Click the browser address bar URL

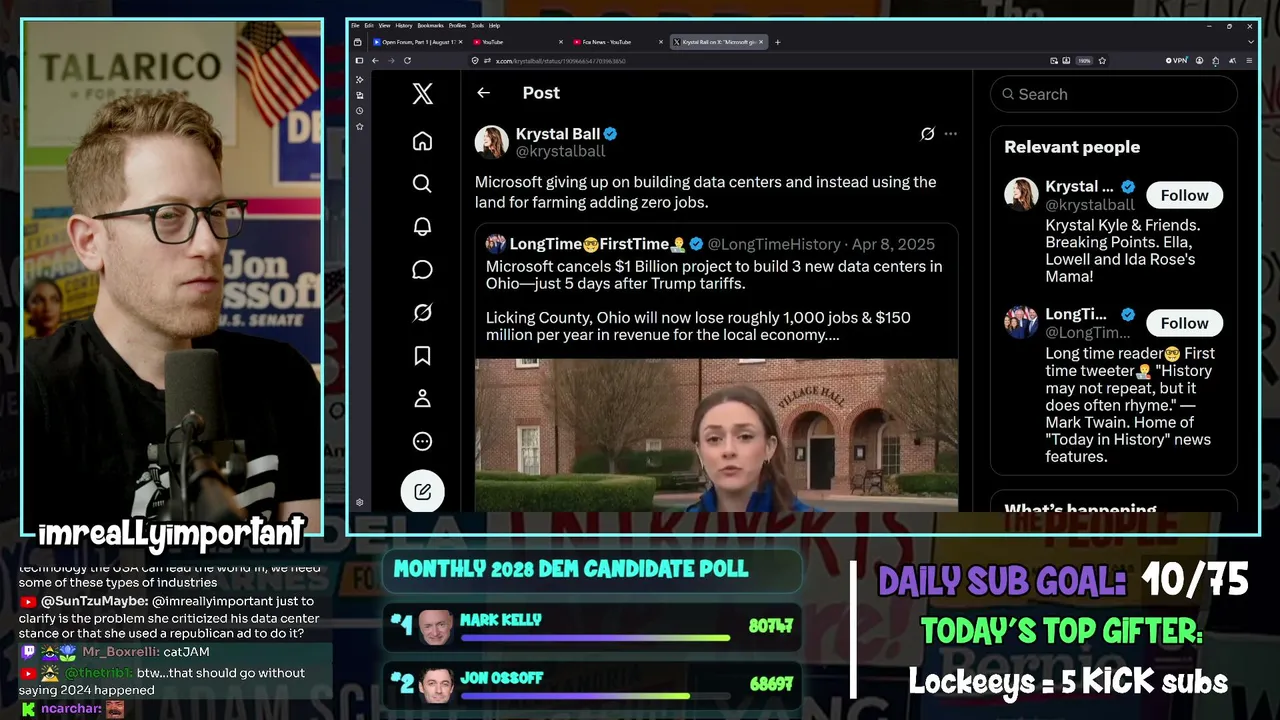tap(561, 61)
